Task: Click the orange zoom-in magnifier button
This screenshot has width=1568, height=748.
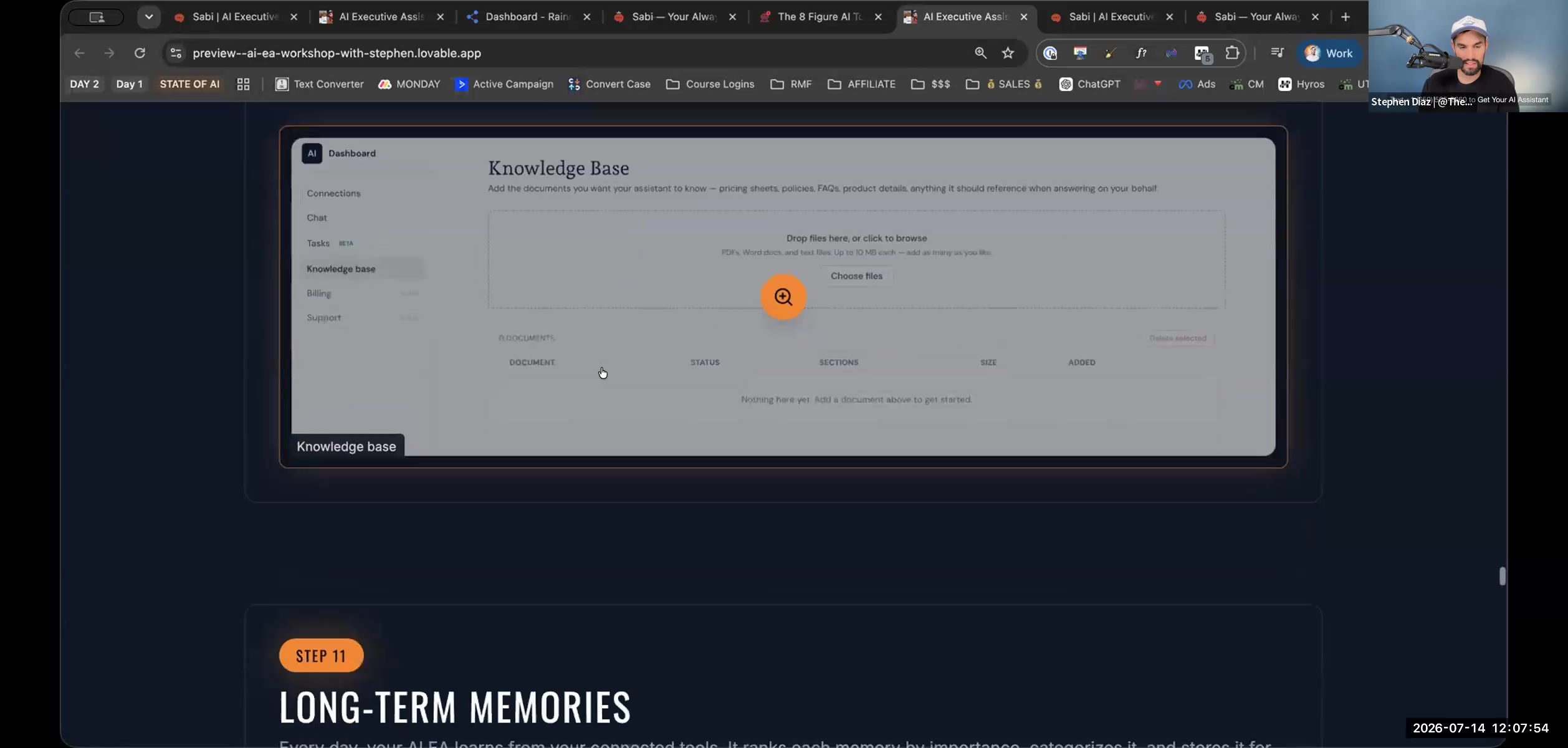Action: click(783, 297)
